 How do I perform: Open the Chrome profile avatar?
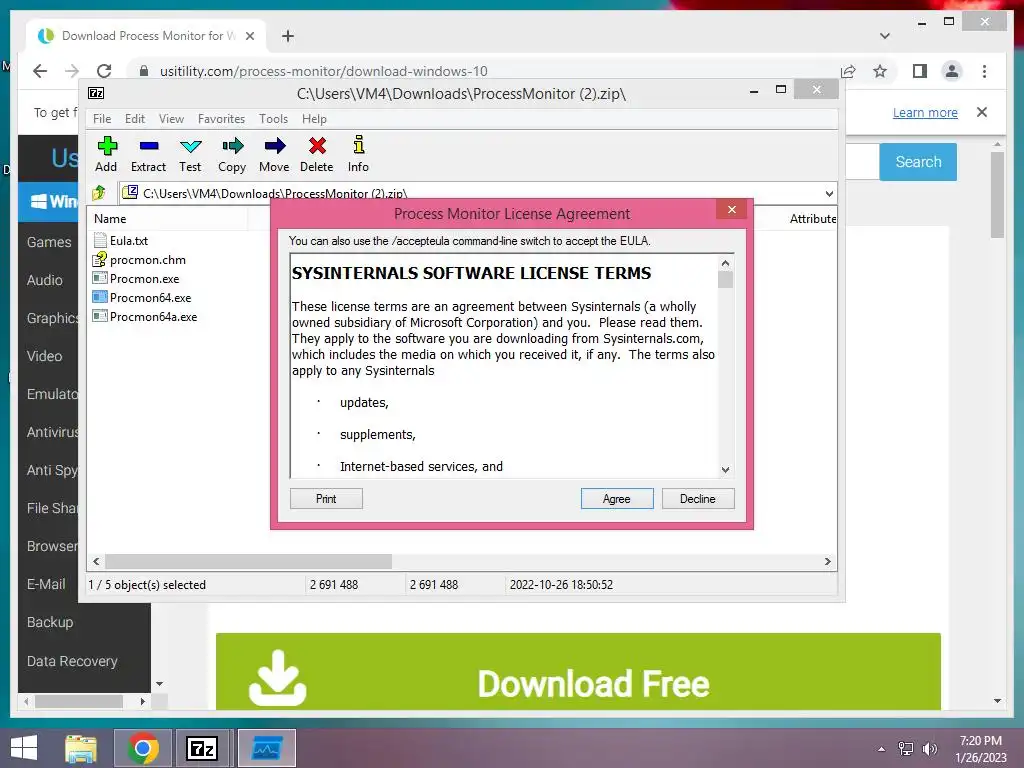click(952, 71)
